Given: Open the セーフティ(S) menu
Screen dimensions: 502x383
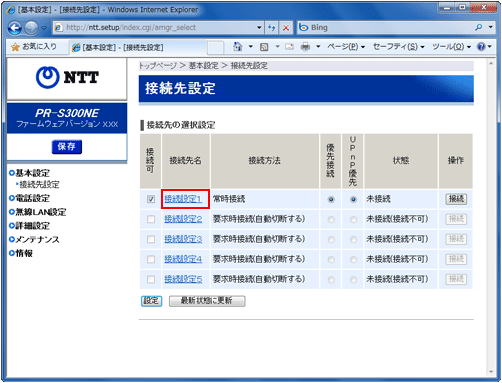Looking at the screenshot, I should [x=398, y=47].
